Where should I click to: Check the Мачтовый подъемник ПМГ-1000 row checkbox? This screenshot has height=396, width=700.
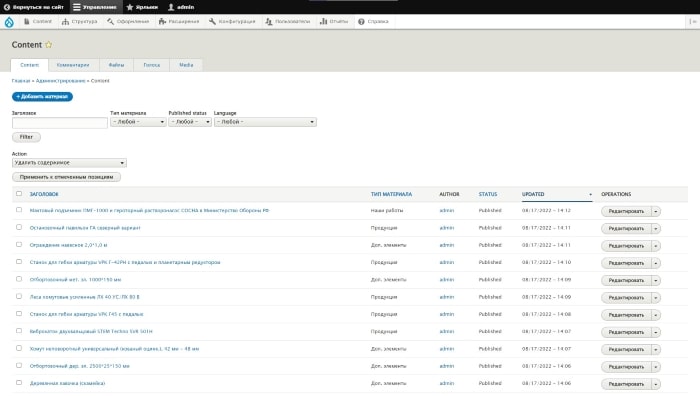[x=19, y=210]
